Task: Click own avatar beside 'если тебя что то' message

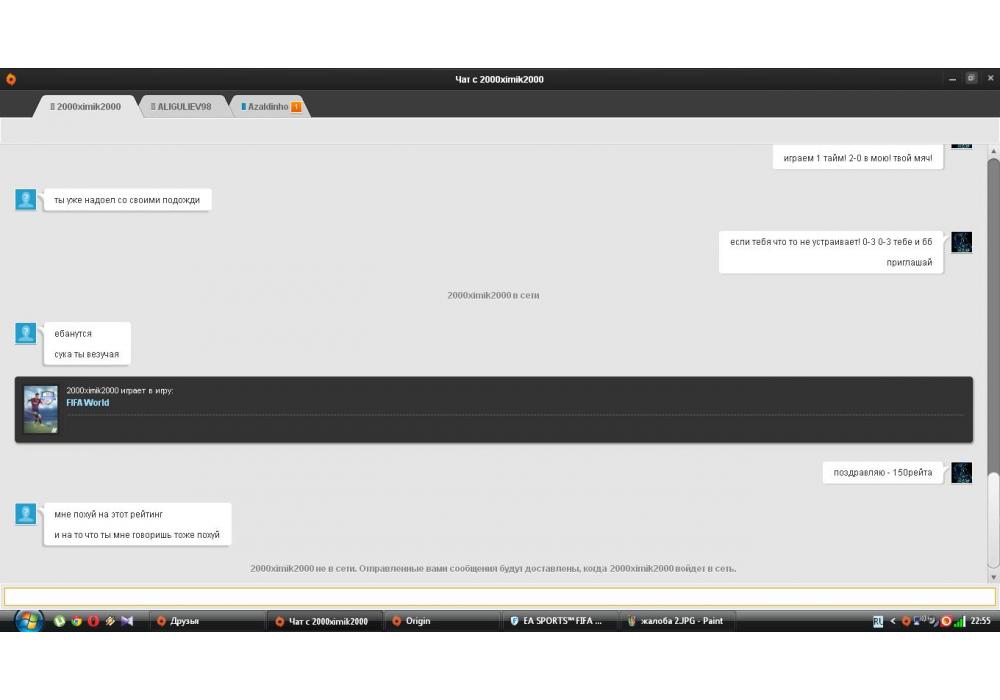Action: 962,242
